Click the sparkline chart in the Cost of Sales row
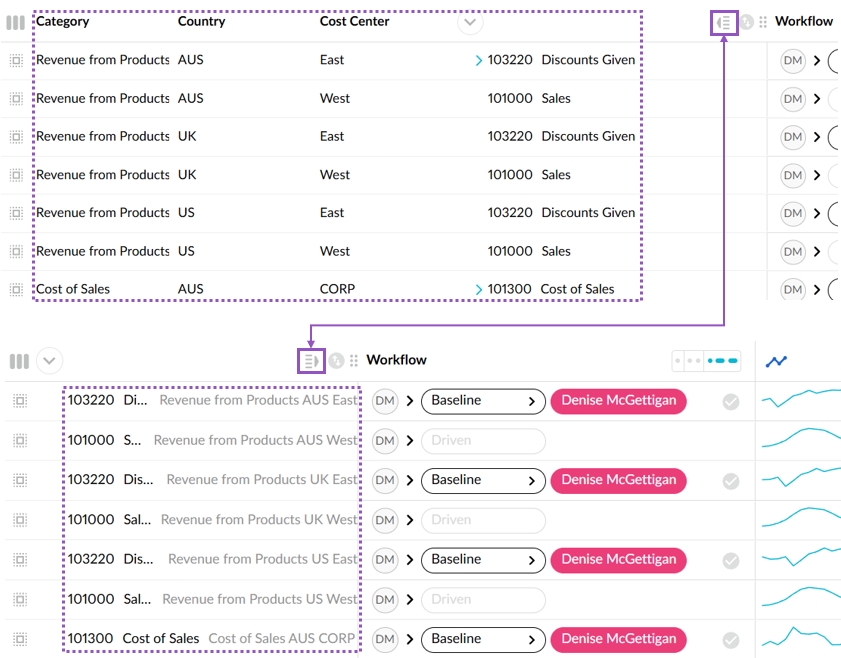The width and height of the screenshot is (841, 658). [798, 638]
